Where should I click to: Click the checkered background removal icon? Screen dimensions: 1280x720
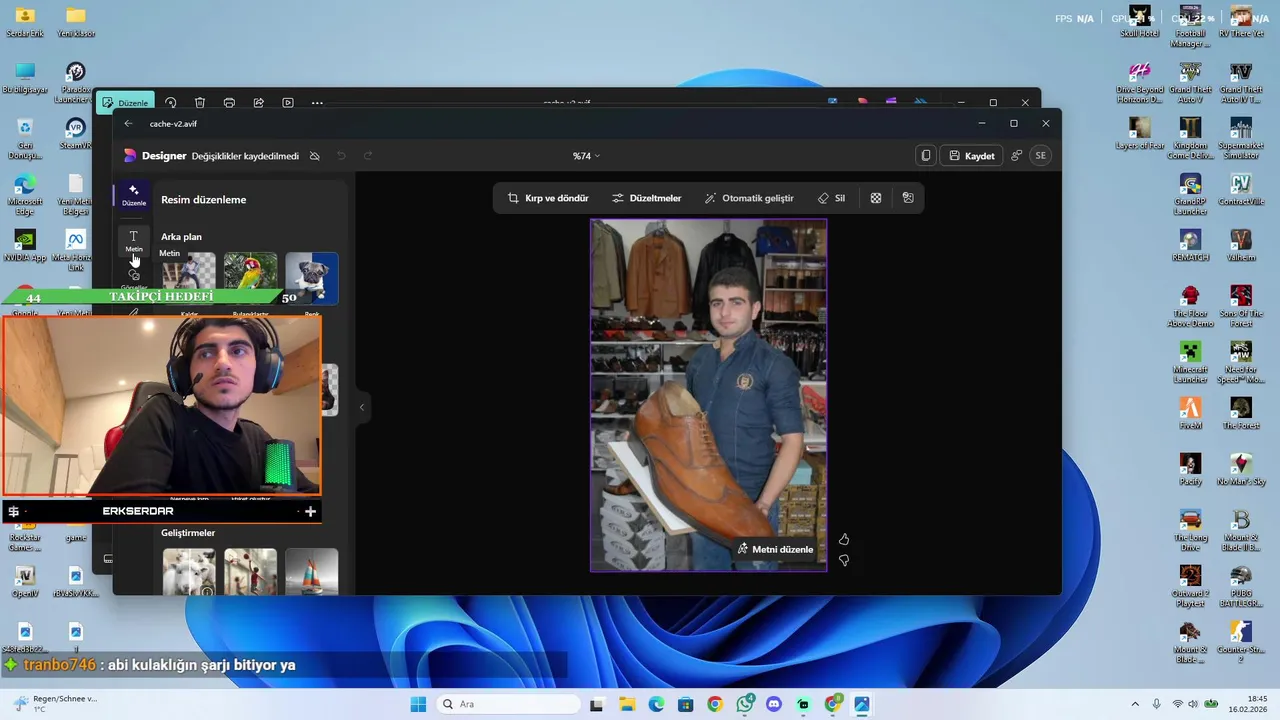coord(876,198)
